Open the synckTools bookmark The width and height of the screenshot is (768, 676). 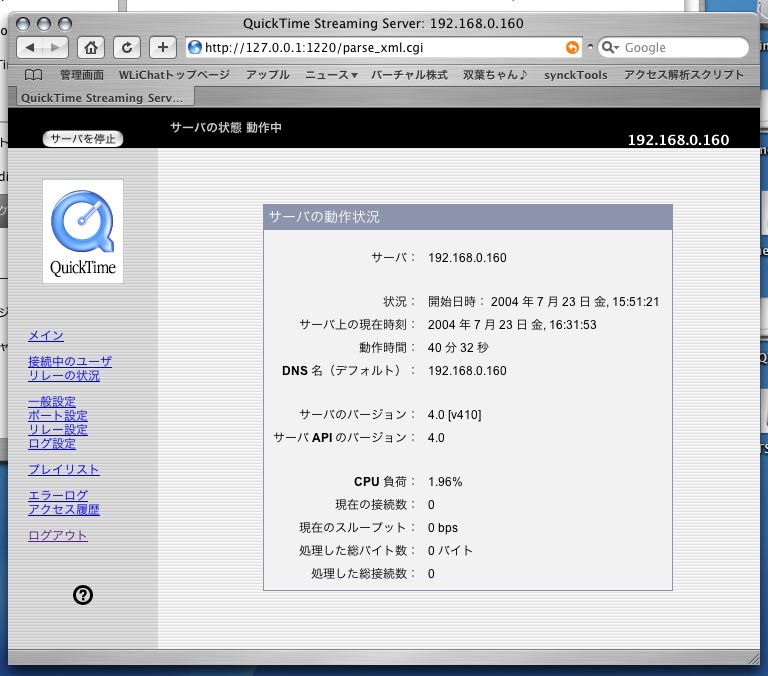[x=576, y=75]
